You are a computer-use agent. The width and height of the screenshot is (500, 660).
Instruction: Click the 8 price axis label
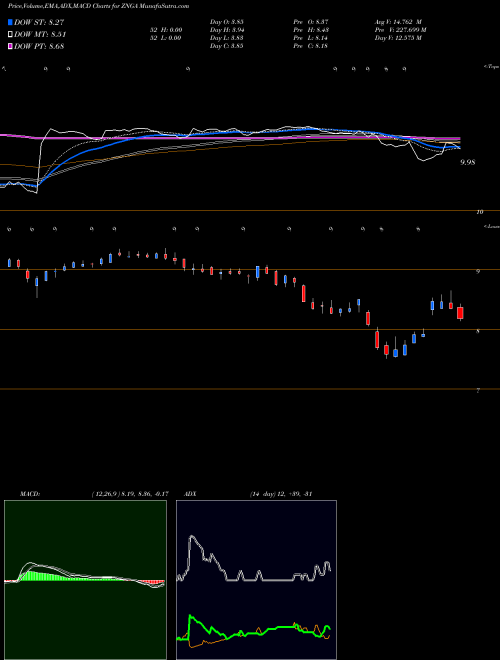pyautogui.click(x=478, y=331)
